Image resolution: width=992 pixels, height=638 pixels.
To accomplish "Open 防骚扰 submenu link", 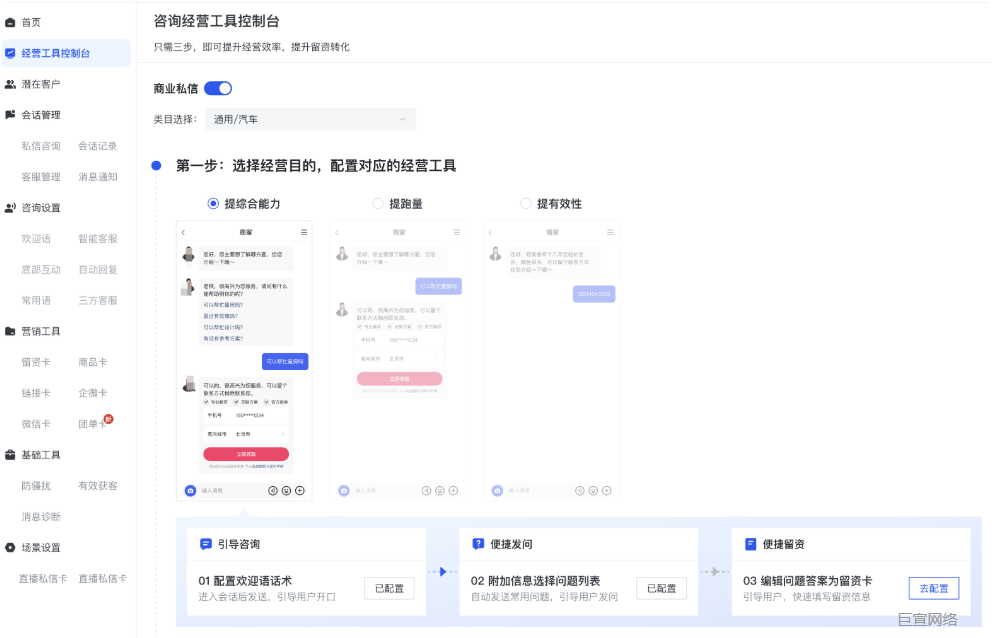I will tap(36, 486).
